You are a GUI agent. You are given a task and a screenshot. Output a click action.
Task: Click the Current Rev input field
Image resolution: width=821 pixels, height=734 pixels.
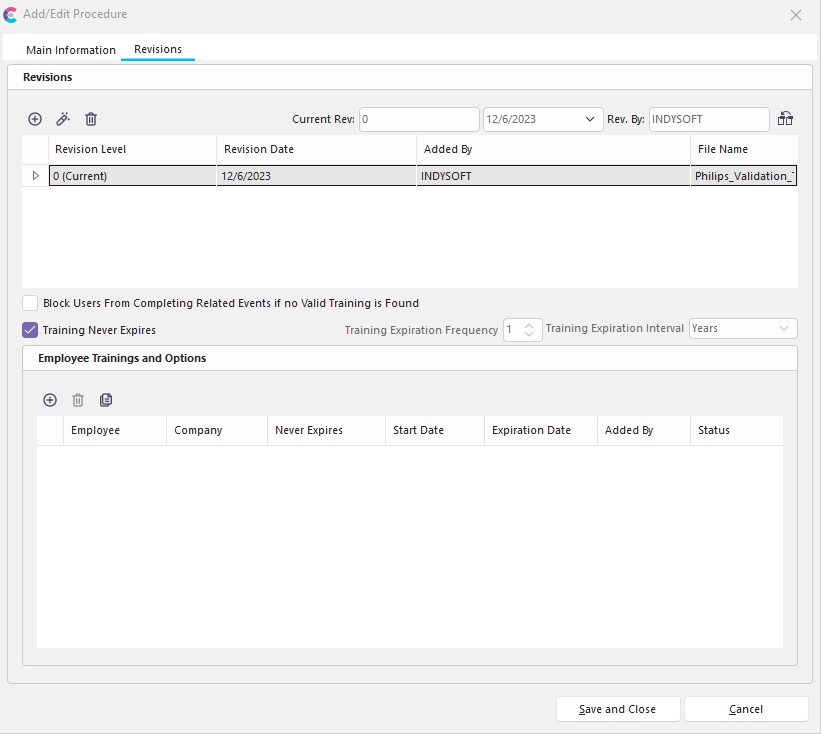coord(419,119)
